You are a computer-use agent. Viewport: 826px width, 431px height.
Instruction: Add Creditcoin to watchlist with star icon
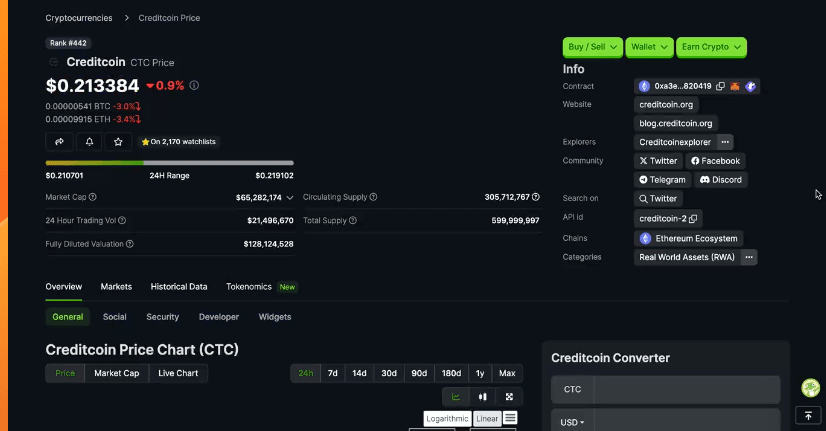pyautogui.click(x=118, y=142)
